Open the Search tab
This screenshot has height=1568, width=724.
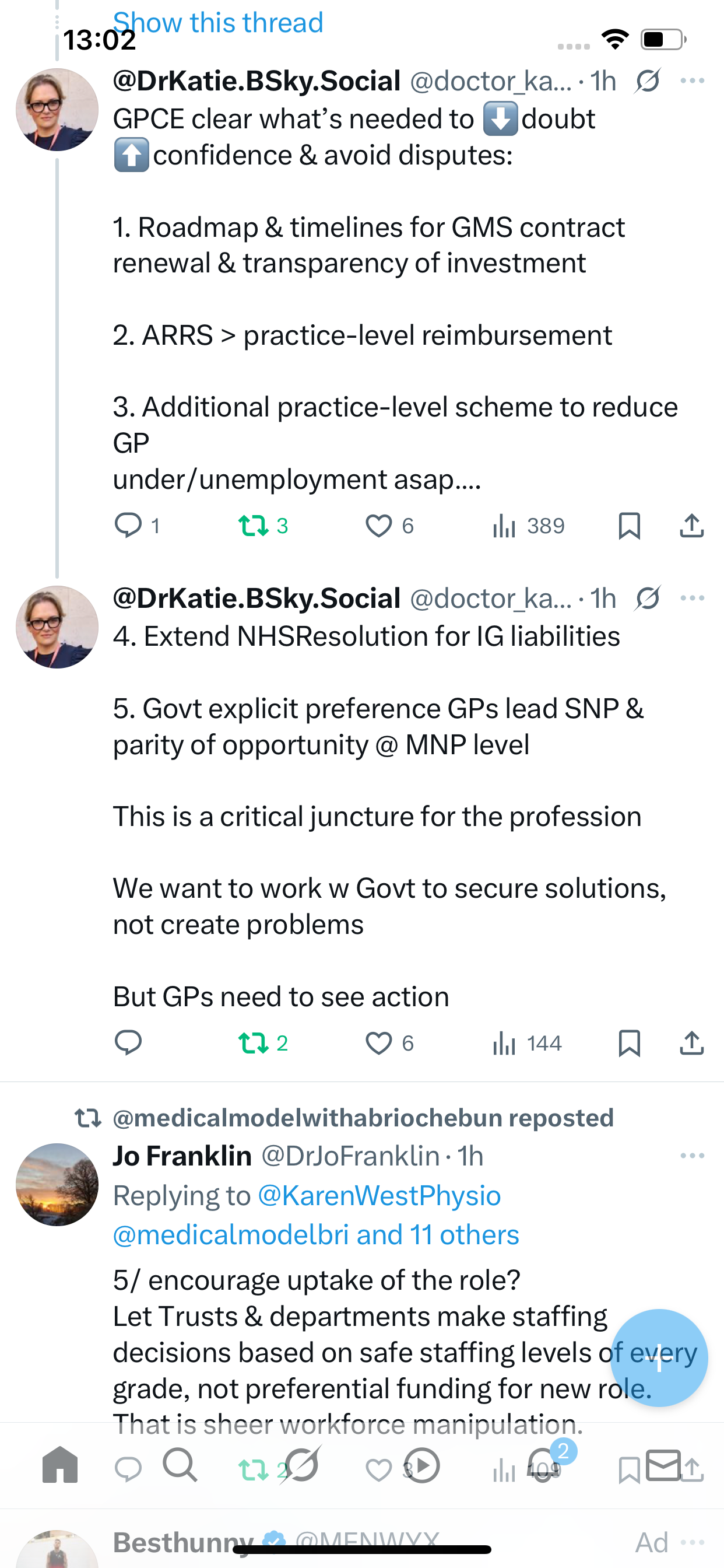coord(180,1465)
